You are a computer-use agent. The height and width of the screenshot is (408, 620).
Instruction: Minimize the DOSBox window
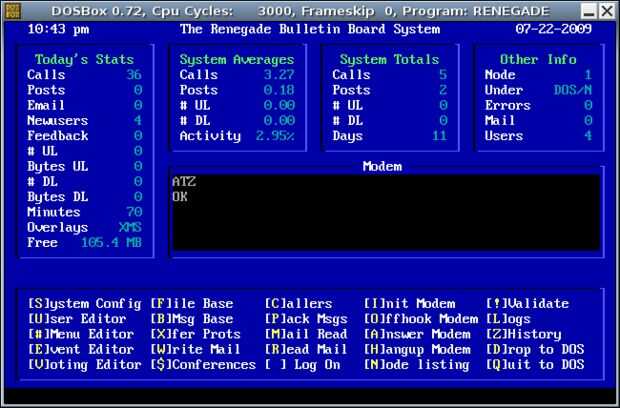[x=589, y=11]
